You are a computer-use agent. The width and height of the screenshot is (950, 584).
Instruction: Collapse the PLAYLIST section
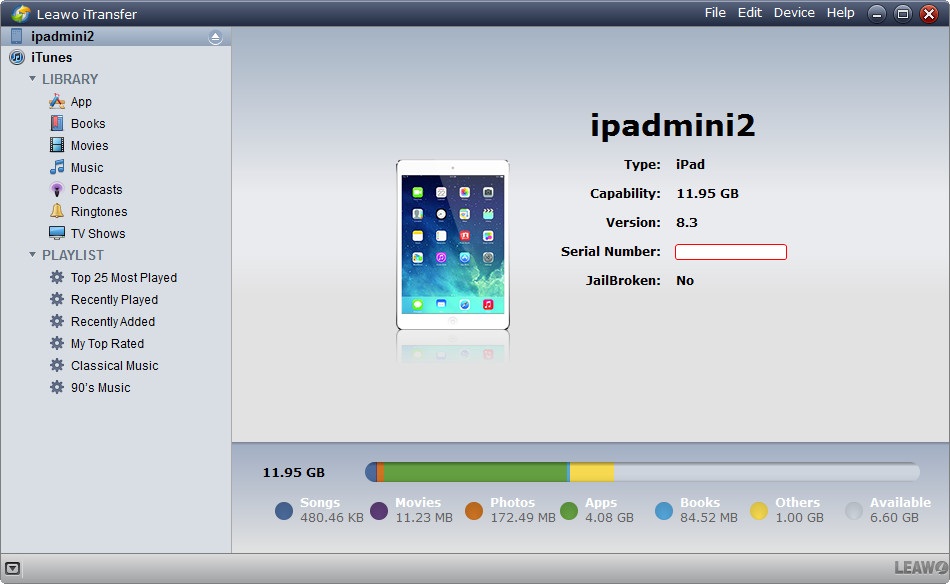tap(33, 256)
